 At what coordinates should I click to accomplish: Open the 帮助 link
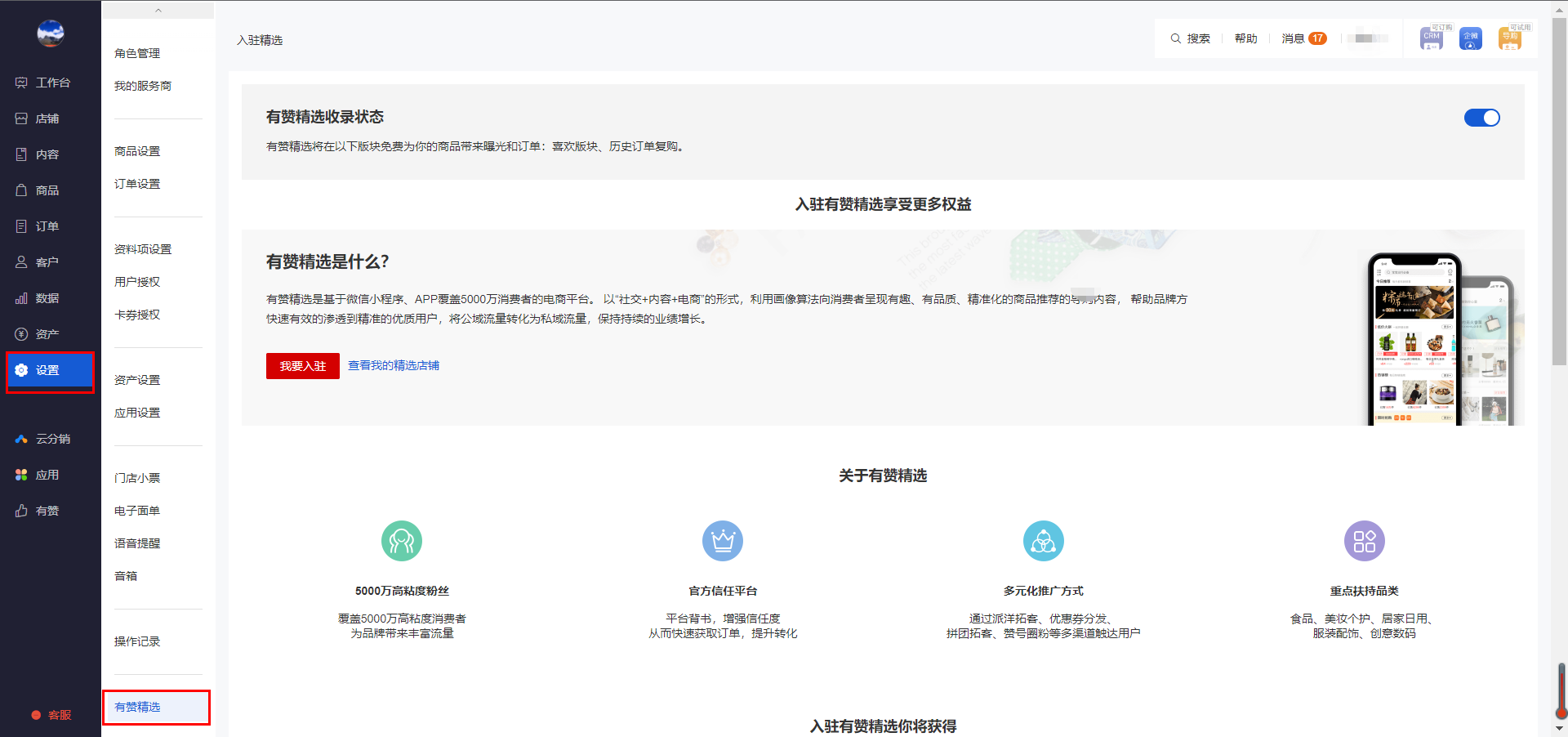(x=1245, y=38)
